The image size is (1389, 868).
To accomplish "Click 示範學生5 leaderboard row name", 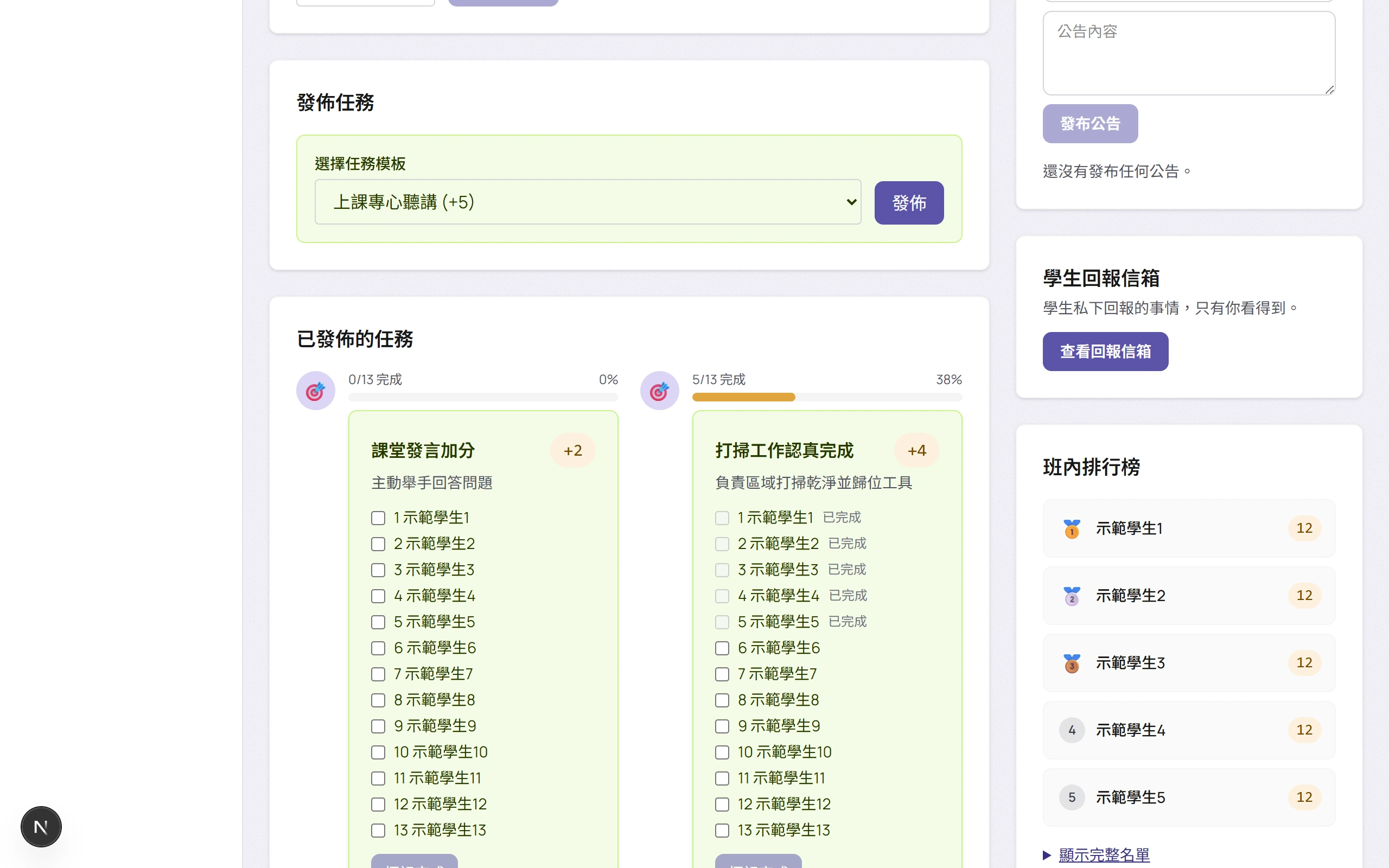I will (1130, 797).
